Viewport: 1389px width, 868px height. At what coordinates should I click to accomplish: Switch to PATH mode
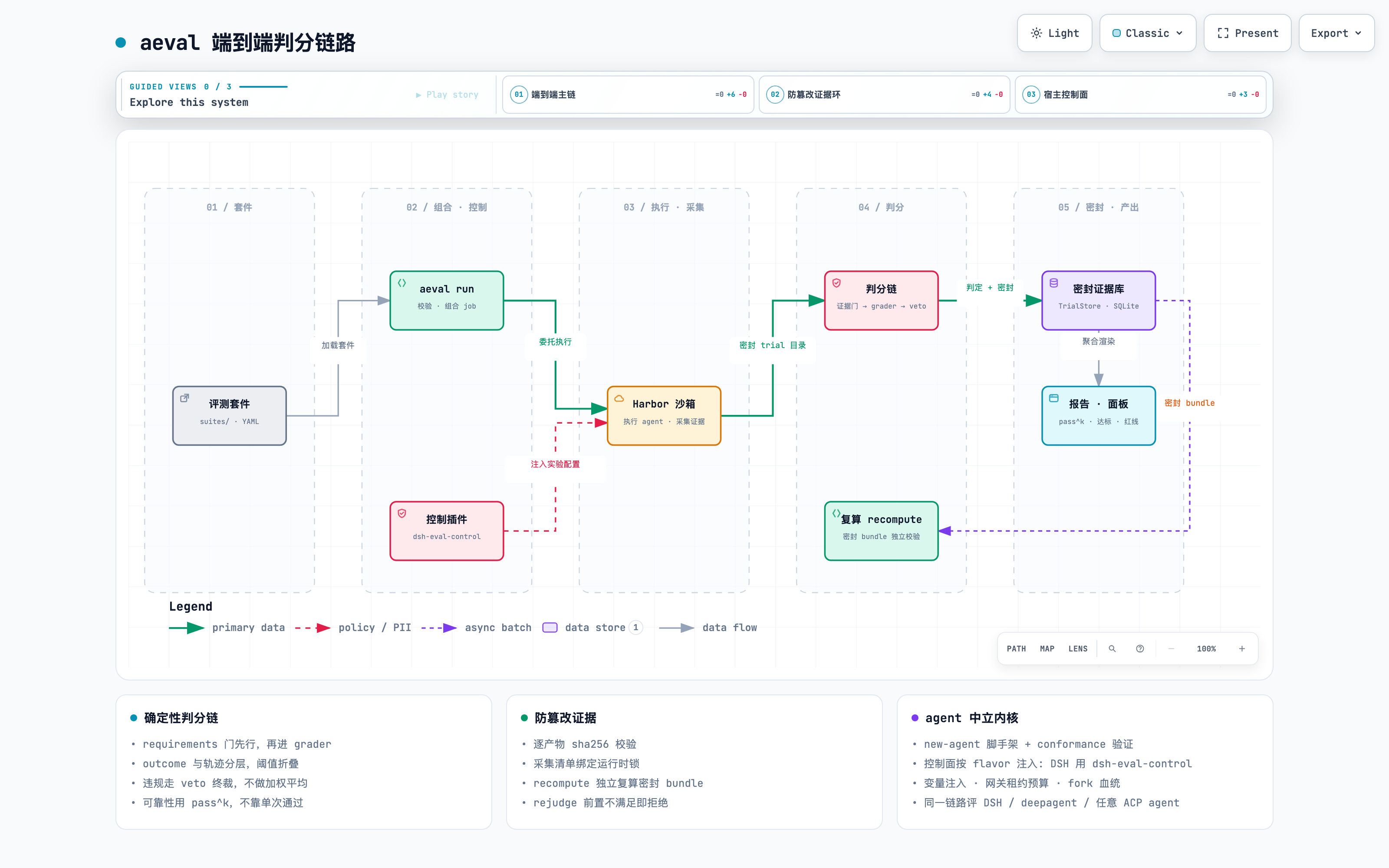pos(1016,649)
